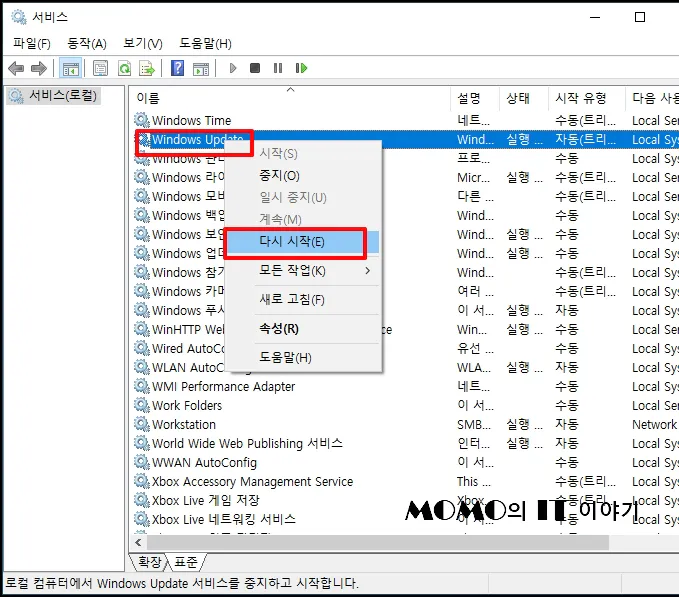Click the show/hide action pane icon
The image size is (679, 597).
(x=201, y=68)
